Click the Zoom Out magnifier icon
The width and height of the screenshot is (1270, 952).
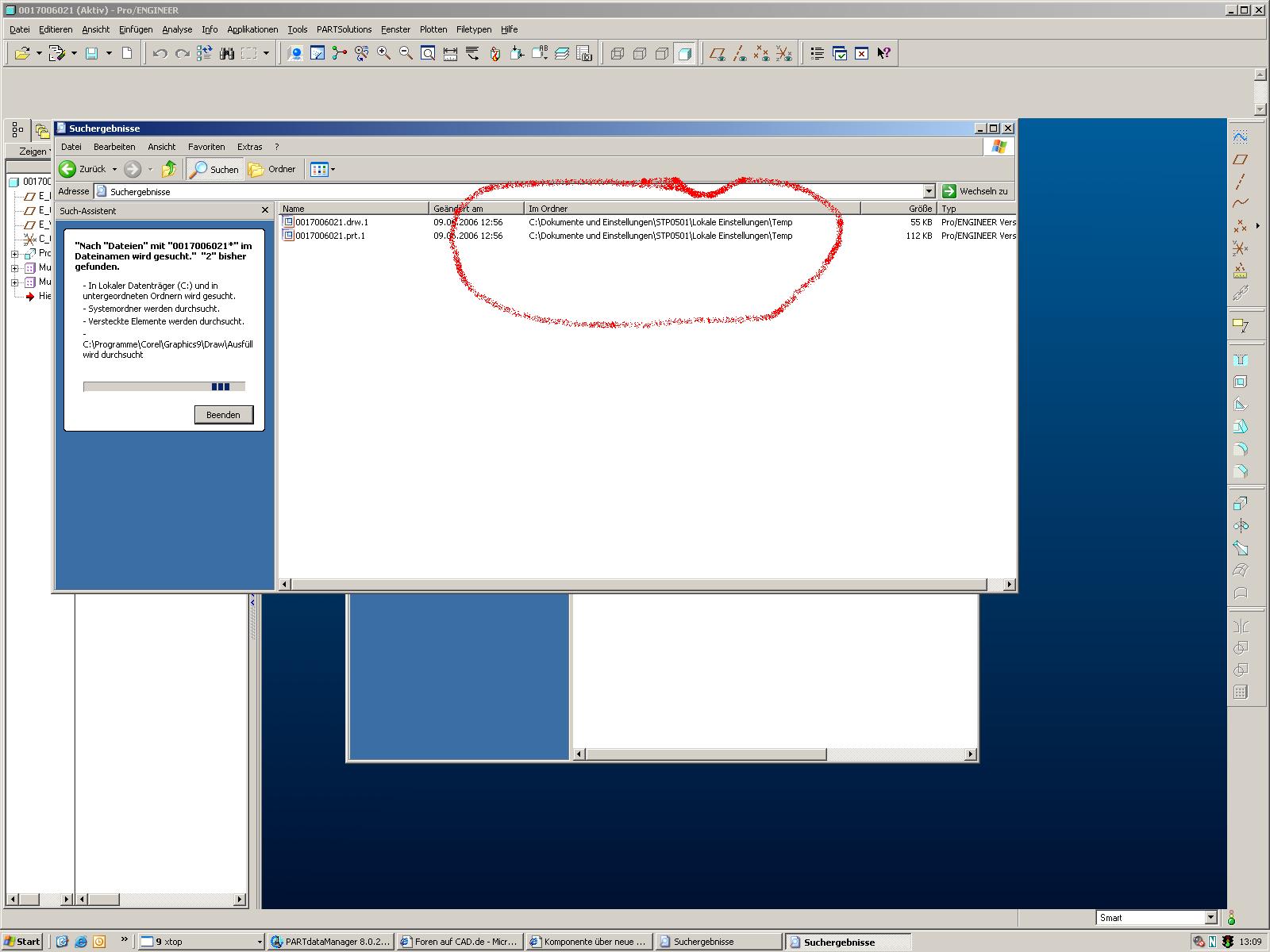[x=406, y=53]
